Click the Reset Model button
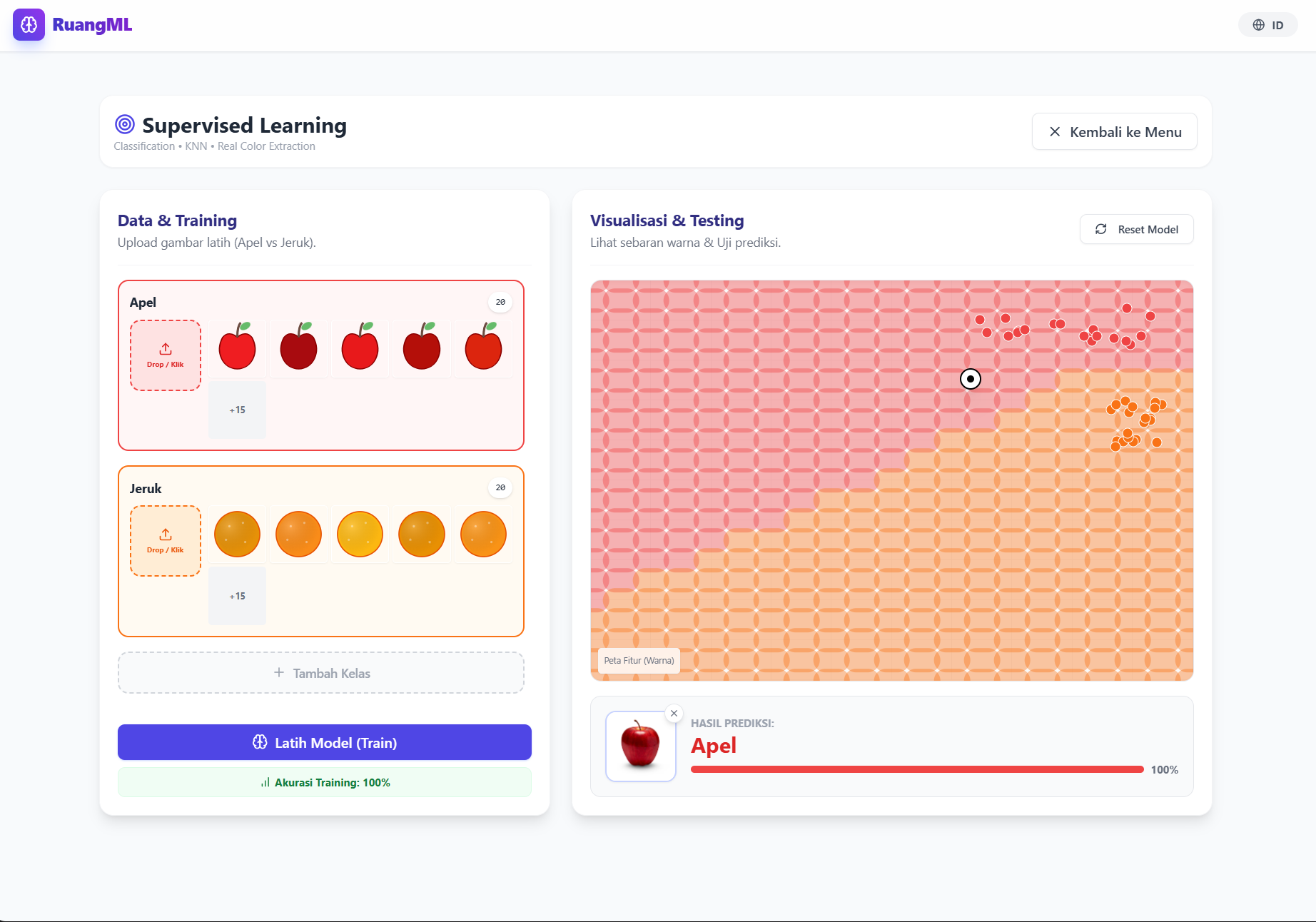The height and width of the screenshot is (922, 1316). click(1136, 229)
